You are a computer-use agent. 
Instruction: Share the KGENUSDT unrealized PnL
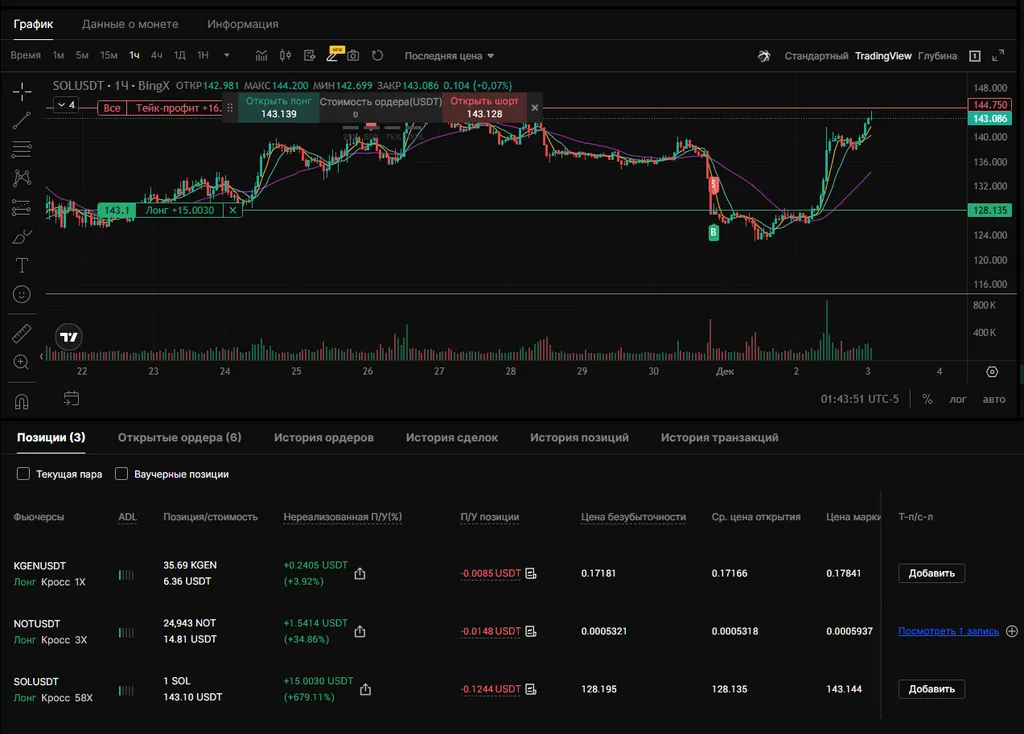pos(360,573)
